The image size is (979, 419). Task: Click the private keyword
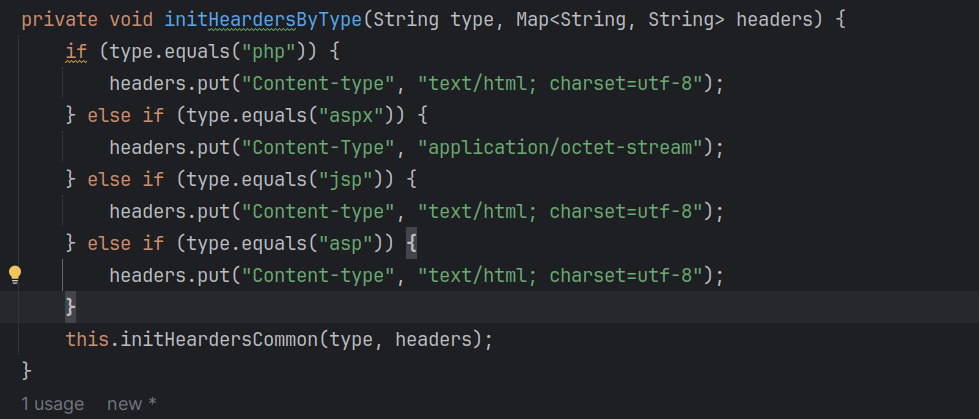tap(60, 20)
